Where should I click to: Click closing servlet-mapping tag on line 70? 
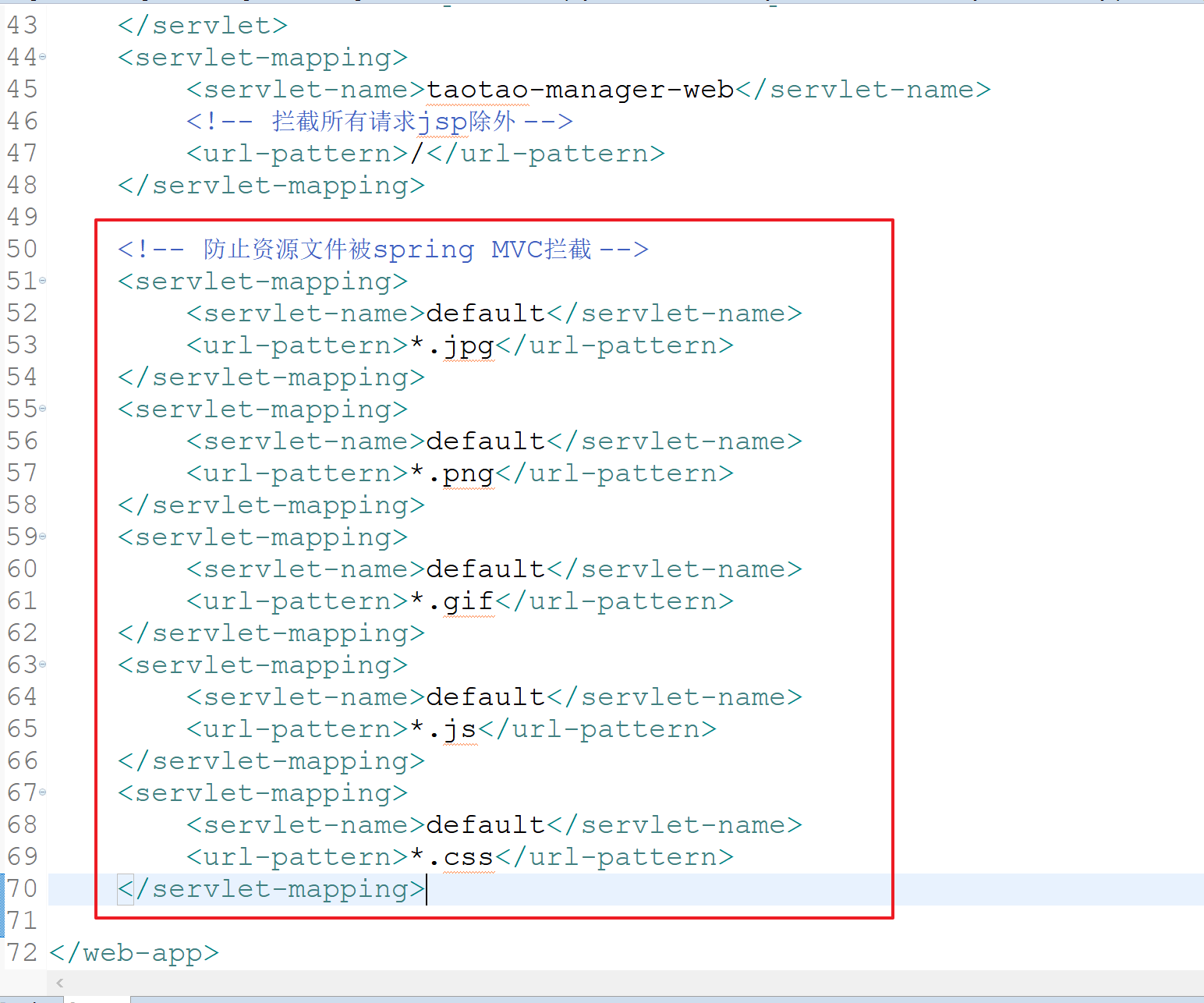[x=271, y=889]
